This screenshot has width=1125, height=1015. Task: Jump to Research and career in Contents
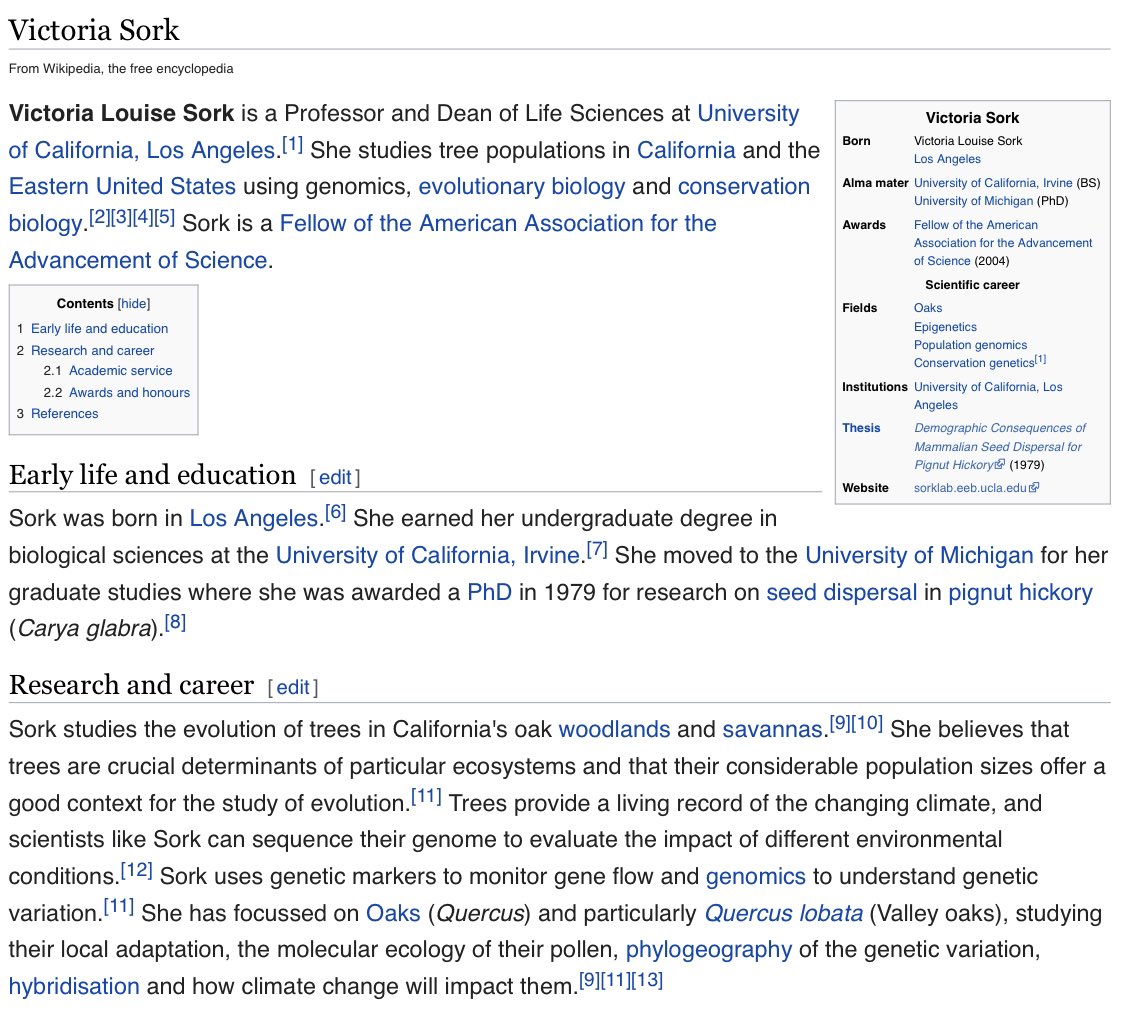(93, 351)
